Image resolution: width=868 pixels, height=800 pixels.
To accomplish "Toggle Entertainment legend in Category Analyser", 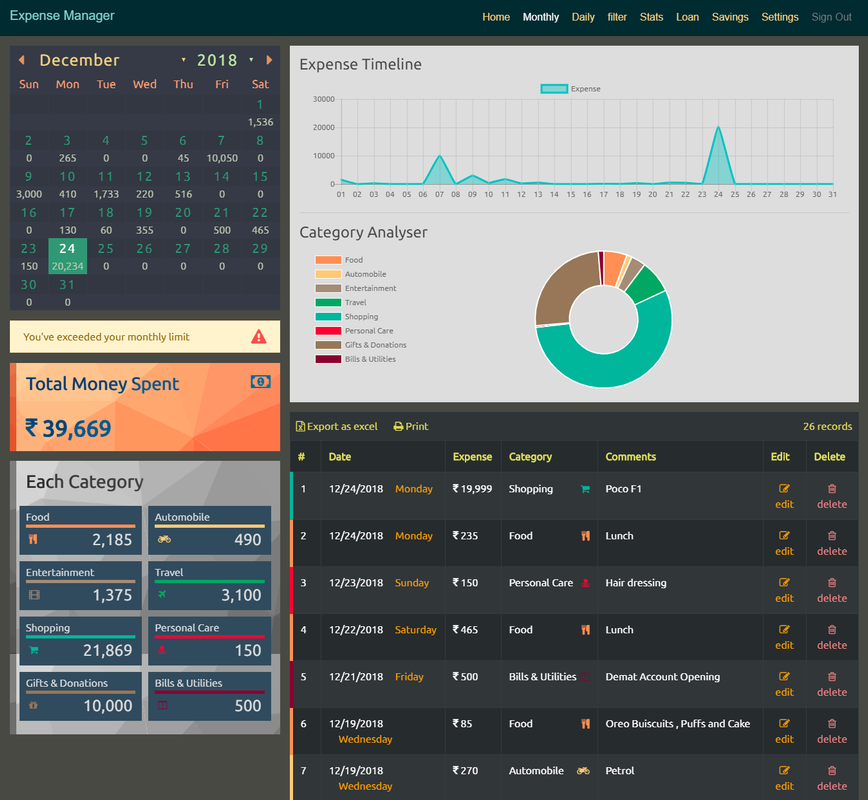I will coord(355,288).
